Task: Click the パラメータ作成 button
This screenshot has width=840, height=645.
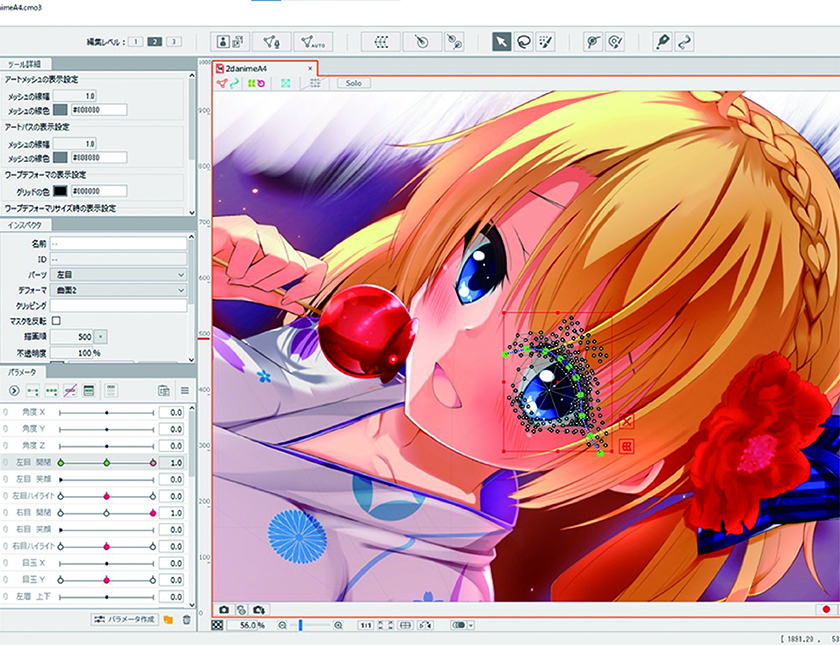Action: 125,619
